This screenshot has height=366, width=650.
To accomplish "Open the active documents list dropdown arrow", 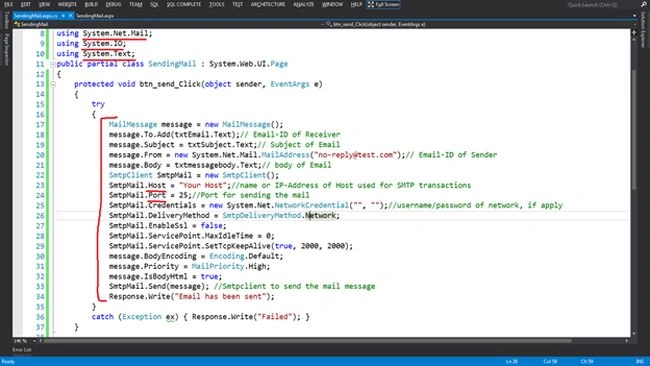I will tap(634, 16).
